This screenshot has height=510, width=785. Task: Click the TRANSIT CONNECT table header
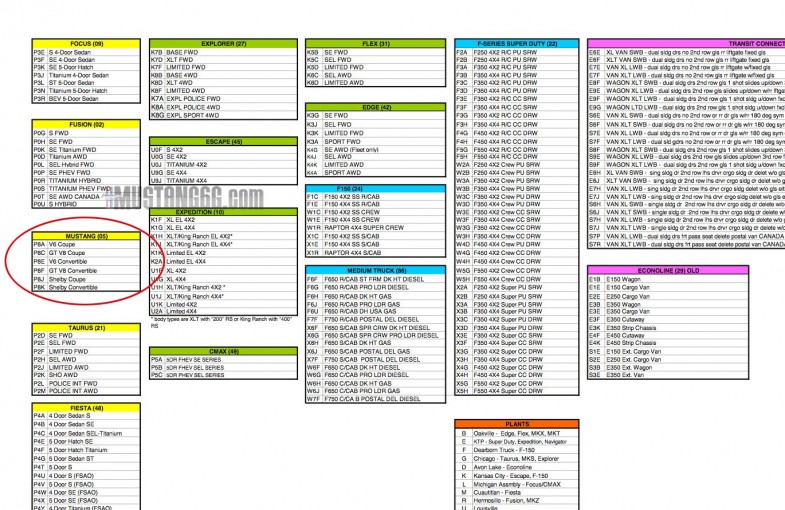[x=686, y=44]
